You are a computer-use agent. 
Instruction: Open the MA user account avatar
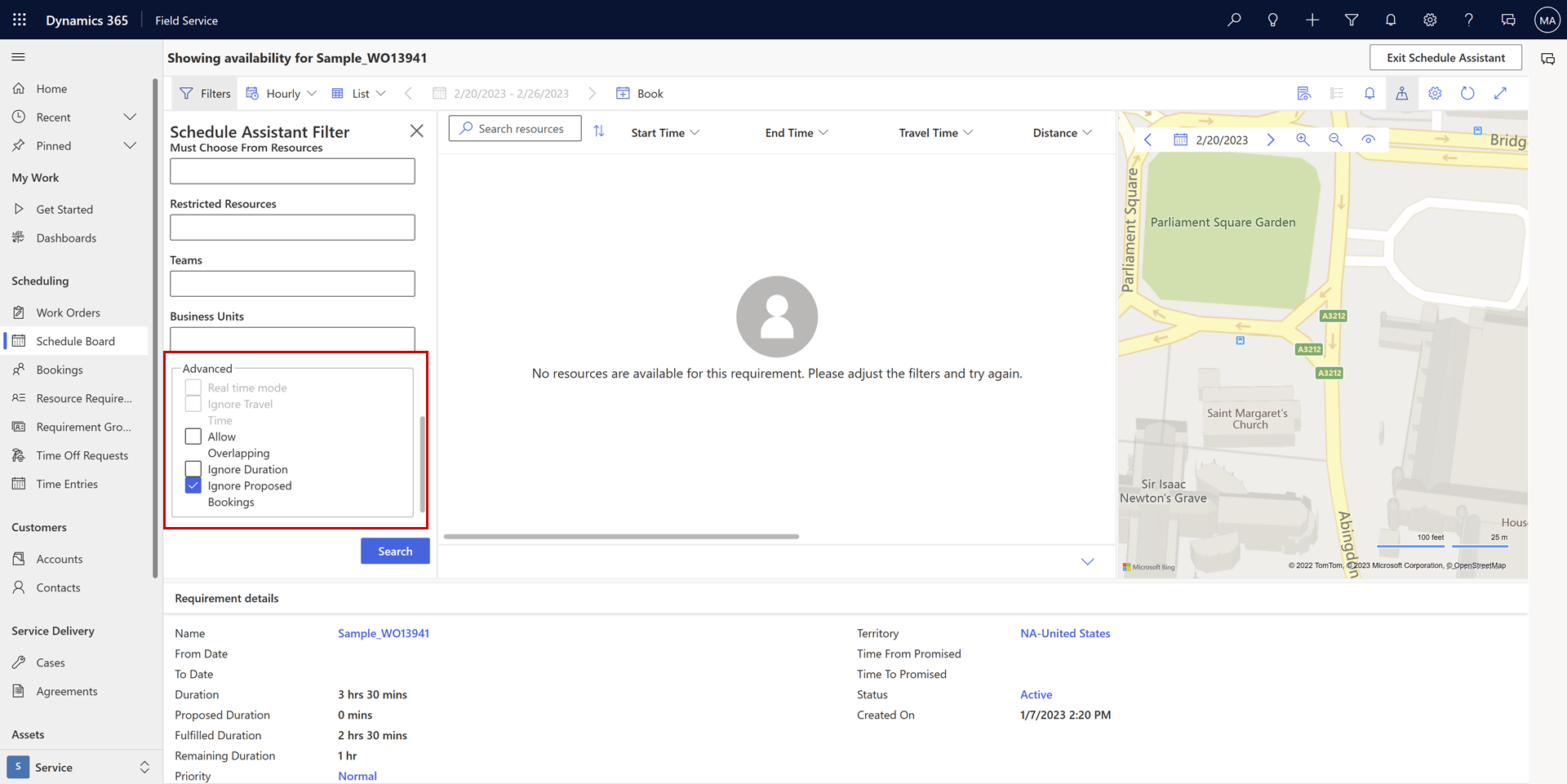1547,20
